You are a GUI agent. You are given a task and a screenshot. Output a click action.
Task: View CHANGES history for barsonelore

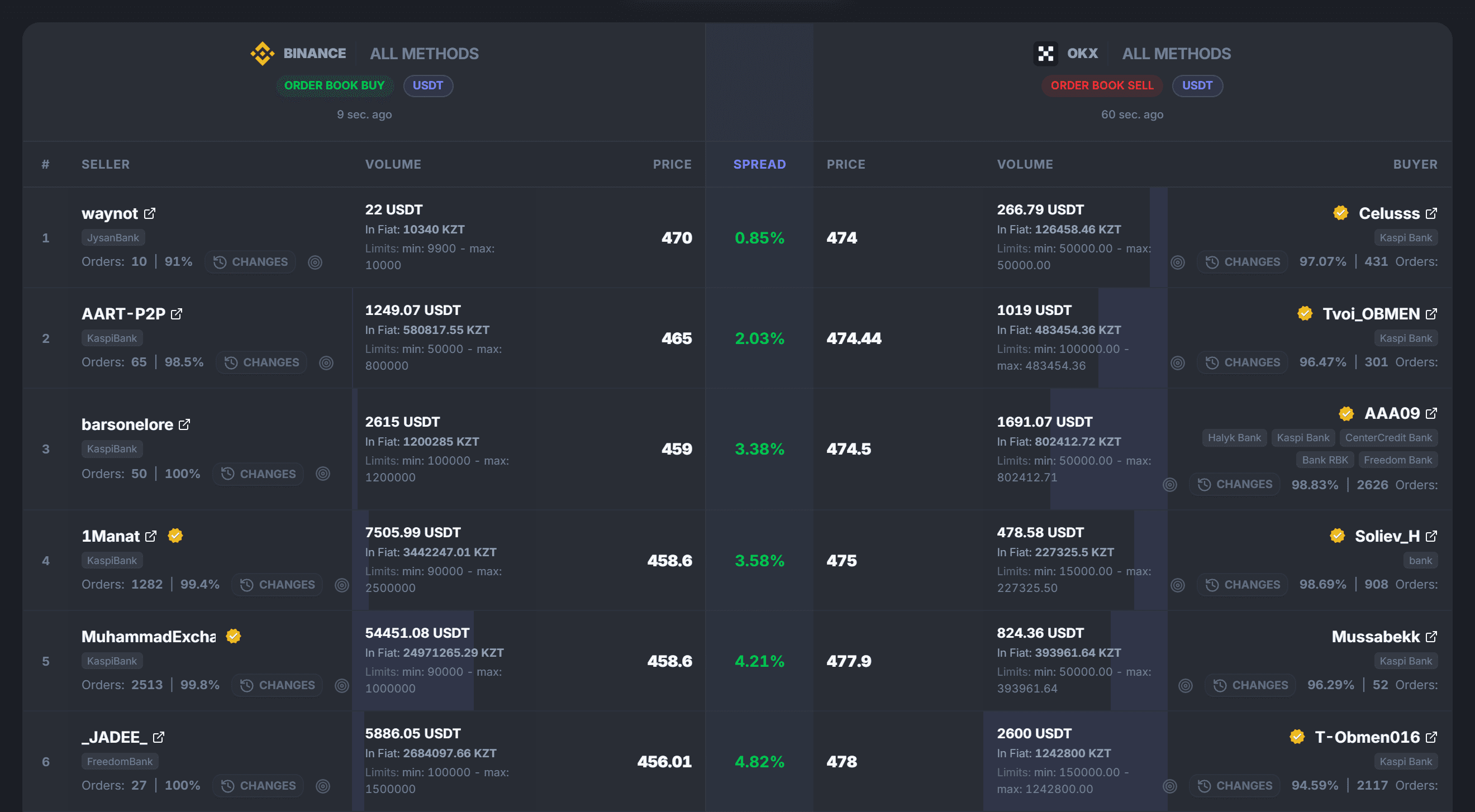[x=258, y=474]
